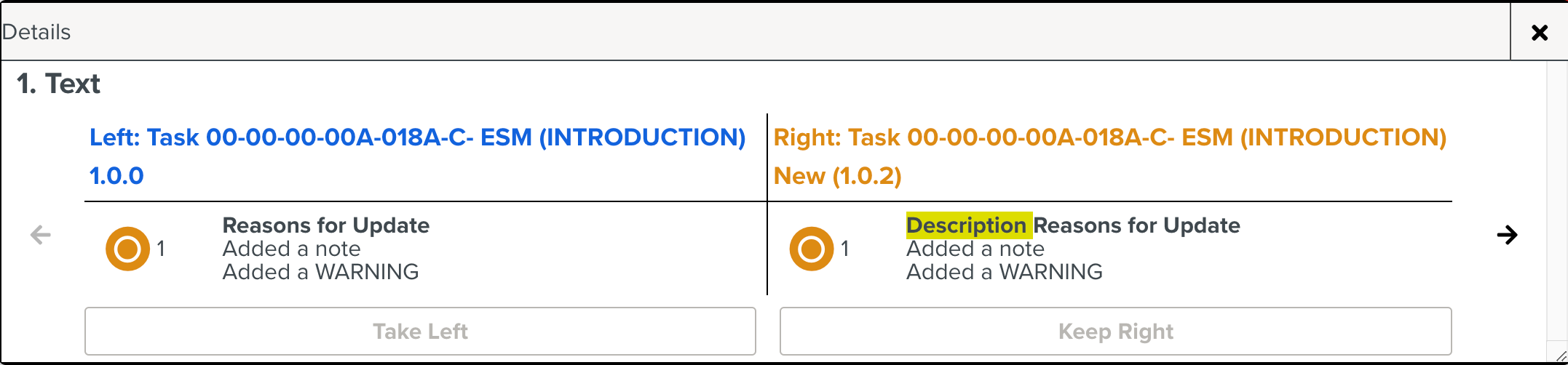Click the resize grip at dialog corner
Image resolution: width=1568 pixels, height=365 pixels.
coord(1559,355)
